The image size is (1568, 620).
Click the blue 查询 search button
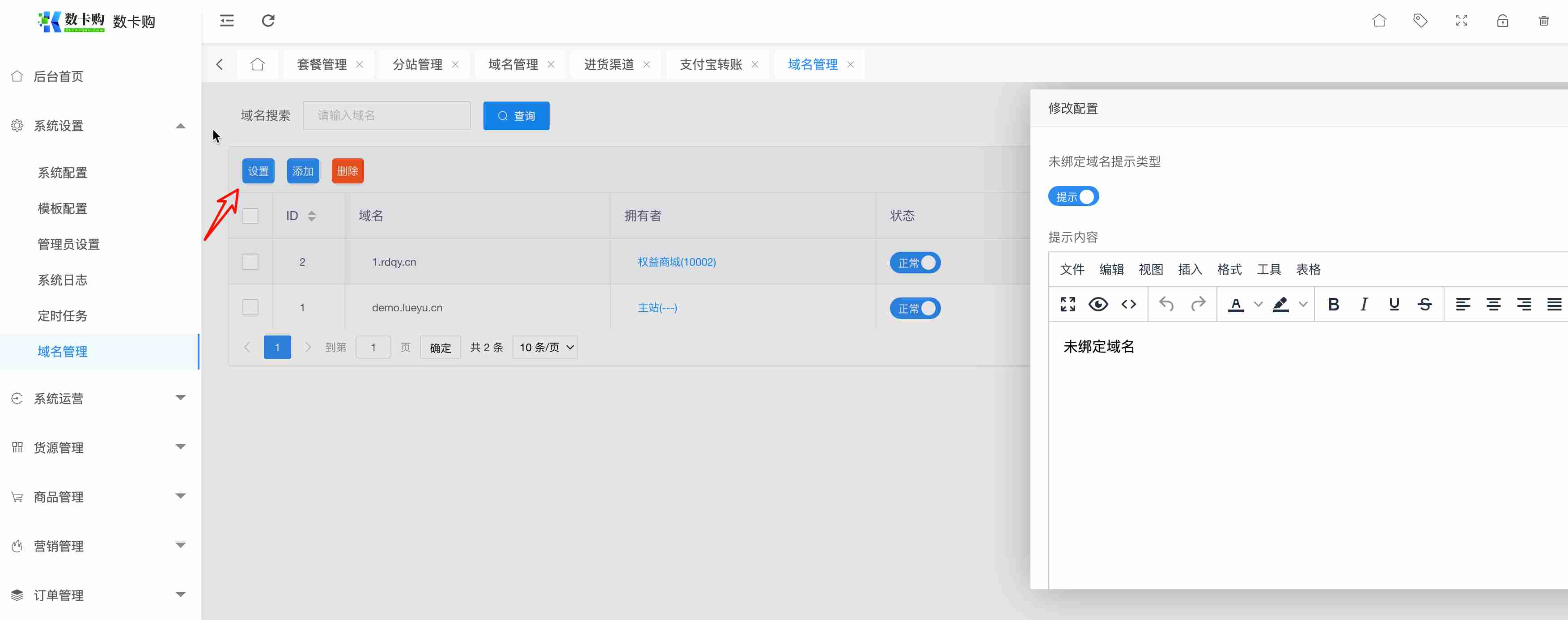pos(516,116)
